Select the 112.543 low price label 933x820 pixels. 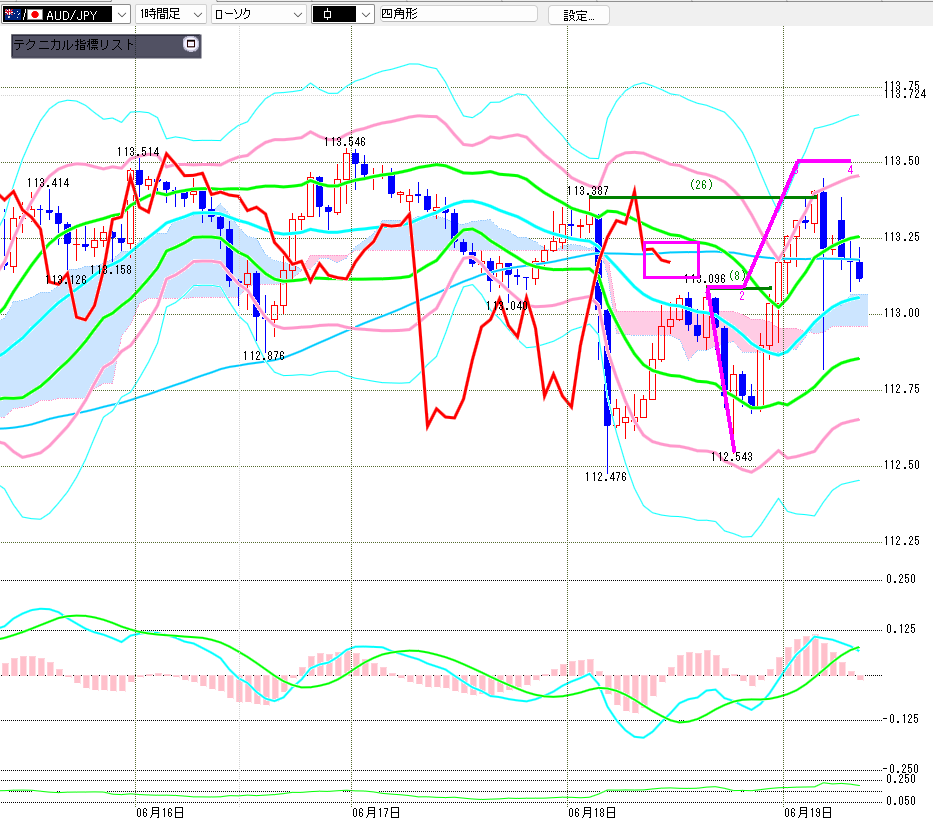[x=732, y=456]
